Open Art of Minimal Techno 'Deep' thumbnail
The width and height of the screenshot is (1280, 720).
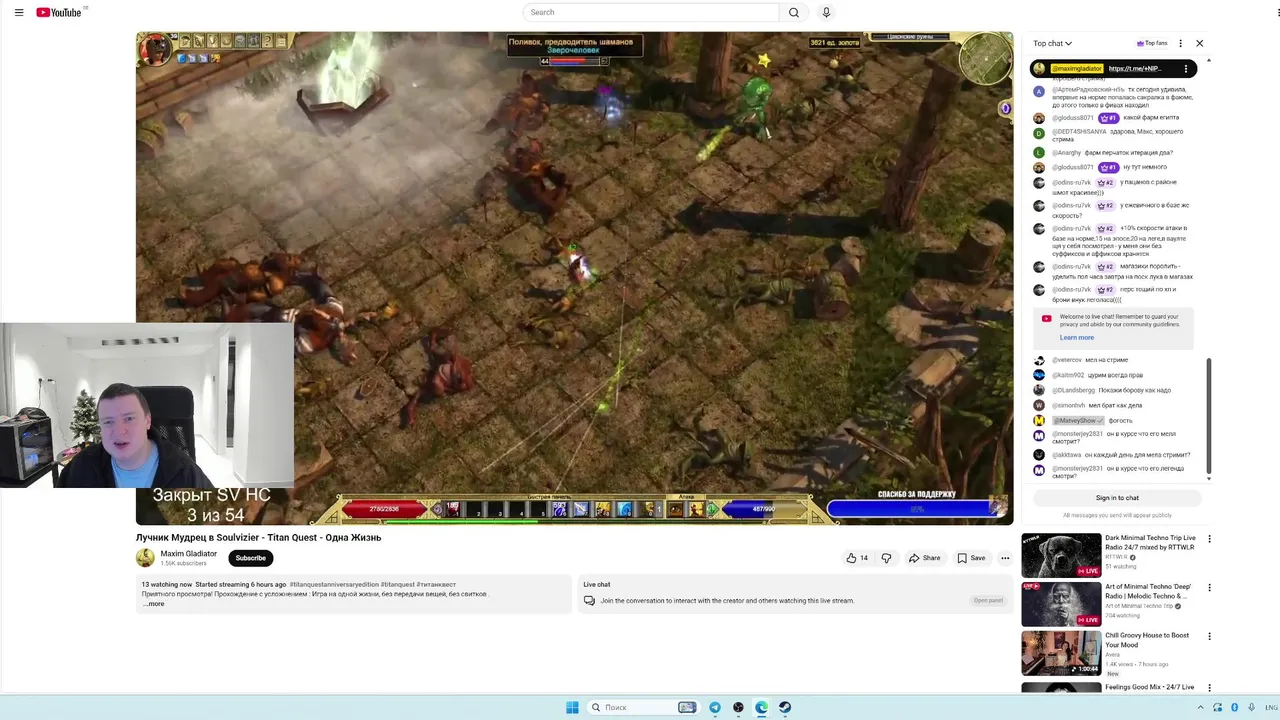pos(1061,604)
